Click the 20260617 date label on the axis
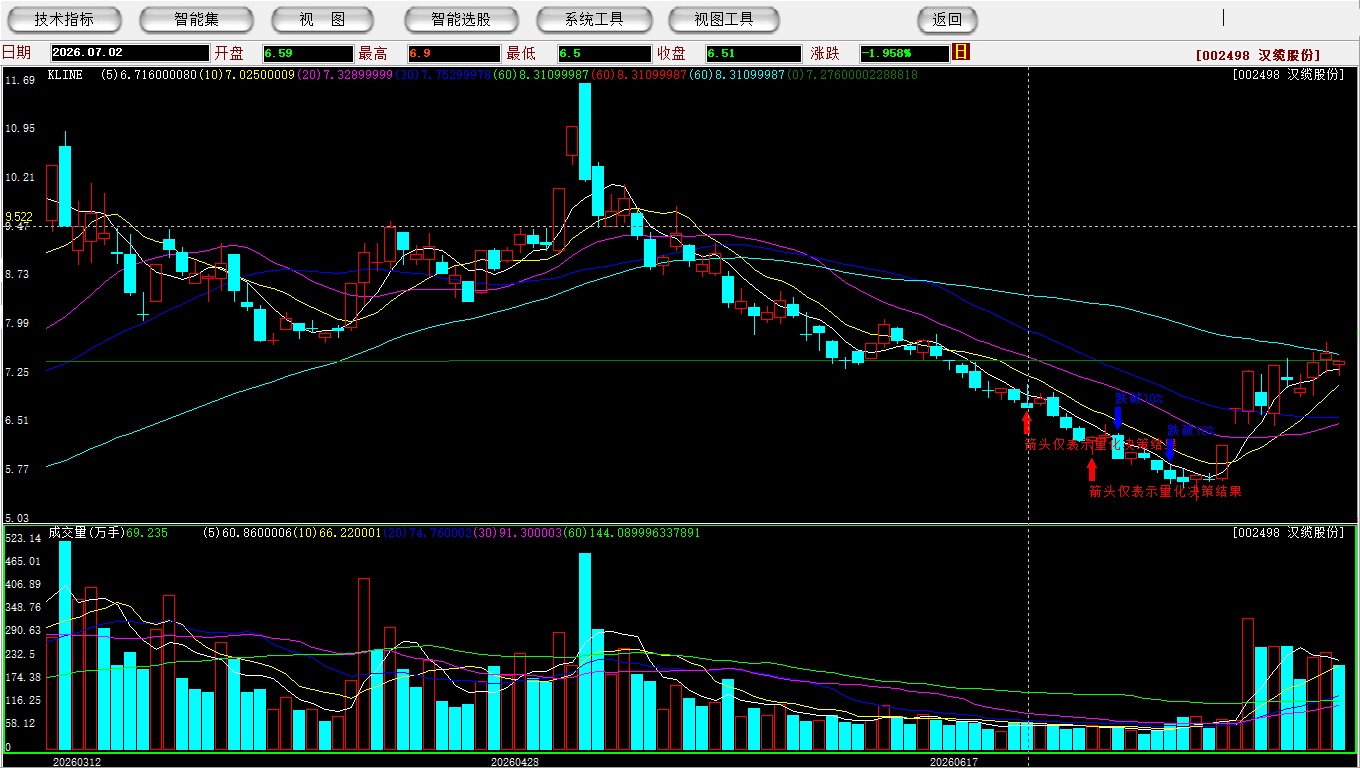The height and width of the screenshot is (768, 1360). coord(953,762)
